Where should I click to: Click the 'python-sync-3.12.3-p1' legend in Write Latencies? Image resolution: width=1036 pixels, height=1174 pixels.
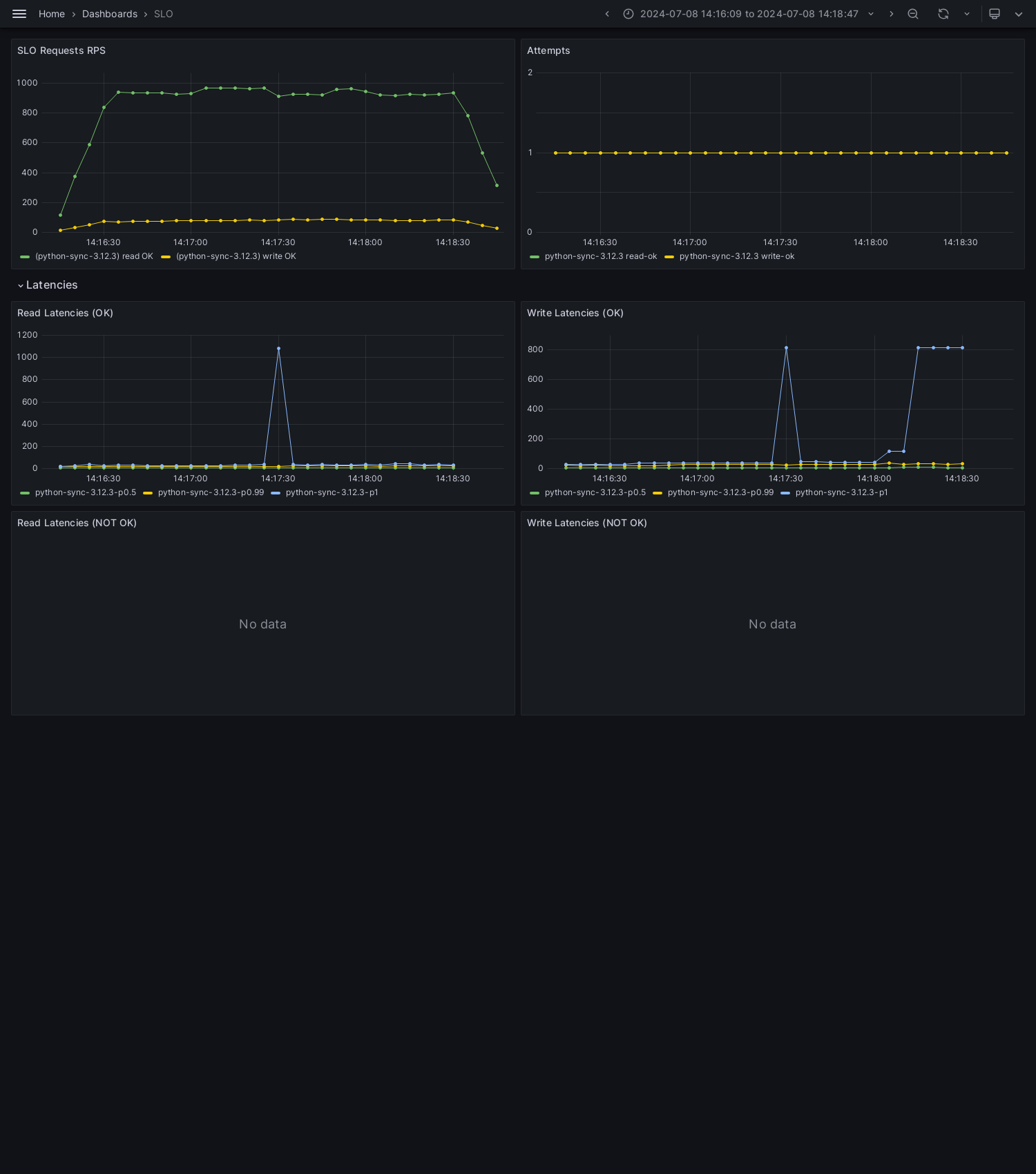coord(842,492)
